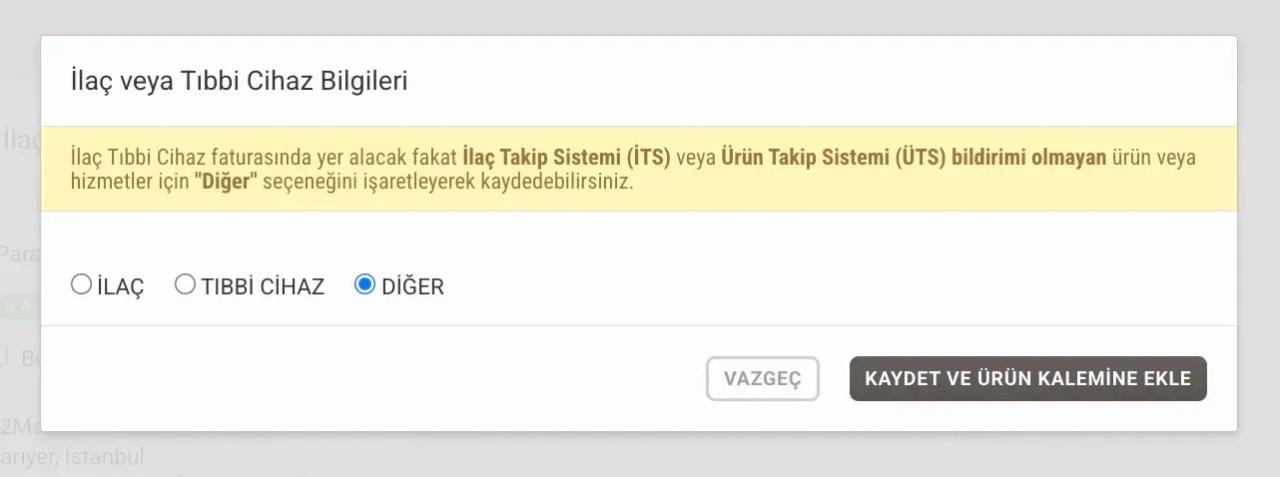Screen dimensions: 1280x477
Task: Click the İlaç veya Tıbbi Cihaz Bilgileri title
Action: click(239, 81)
